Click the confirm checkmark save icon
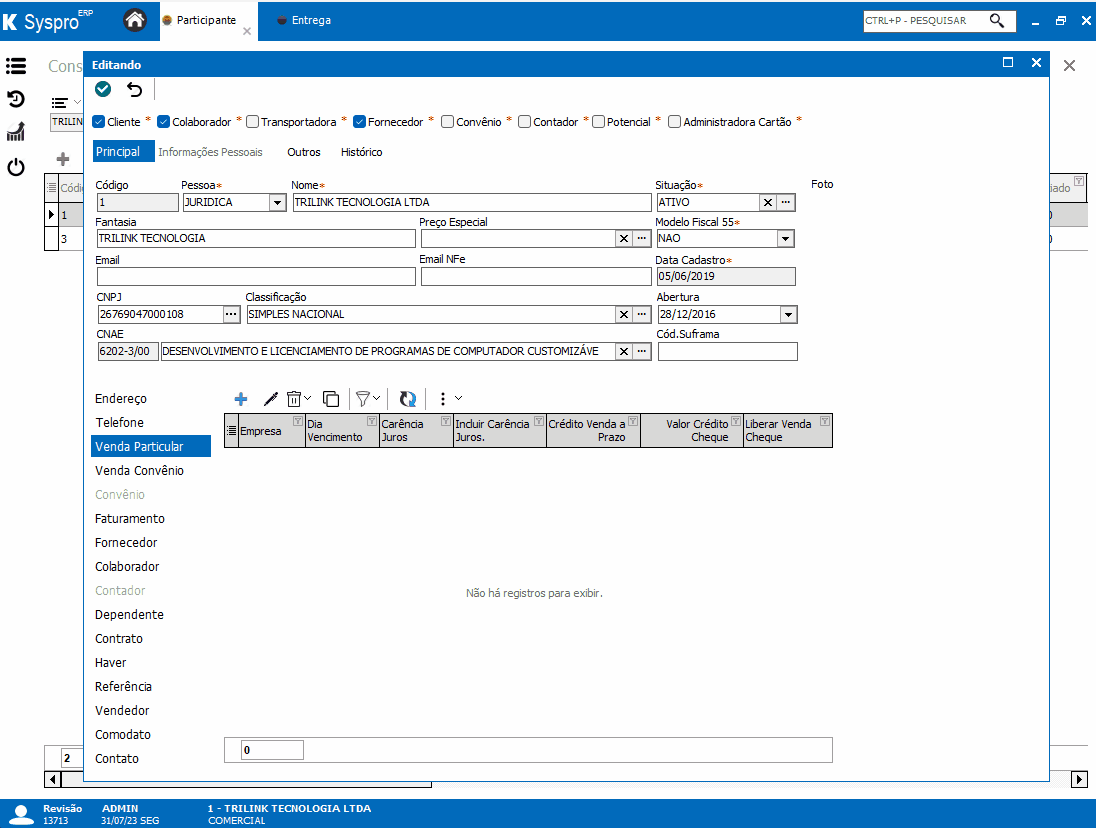Screen dimensions: 1096x828 click(x=103, y=90)
